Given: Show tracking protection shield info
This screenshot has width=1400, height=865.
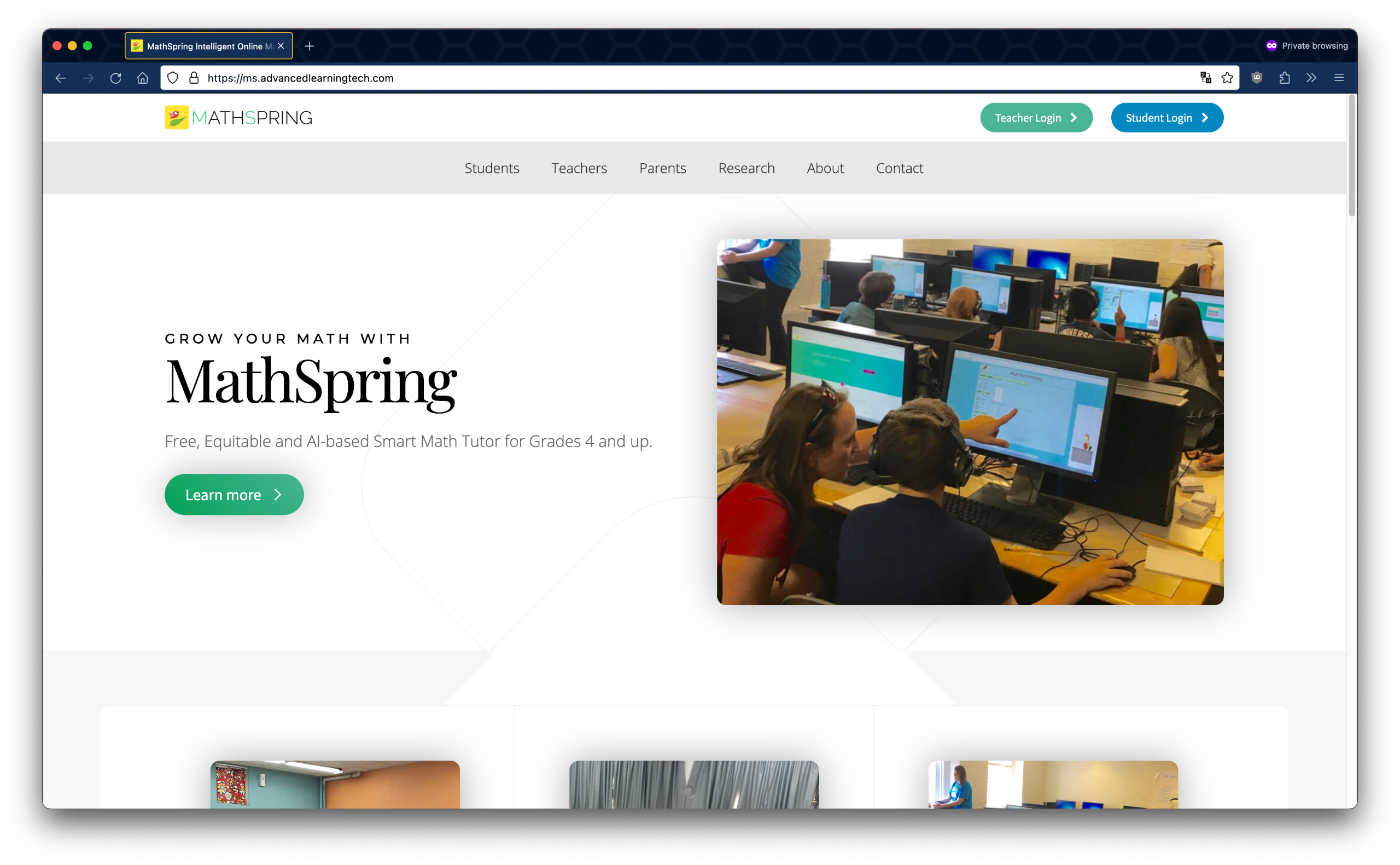Looking at the screenshot, I should [173, 78].
